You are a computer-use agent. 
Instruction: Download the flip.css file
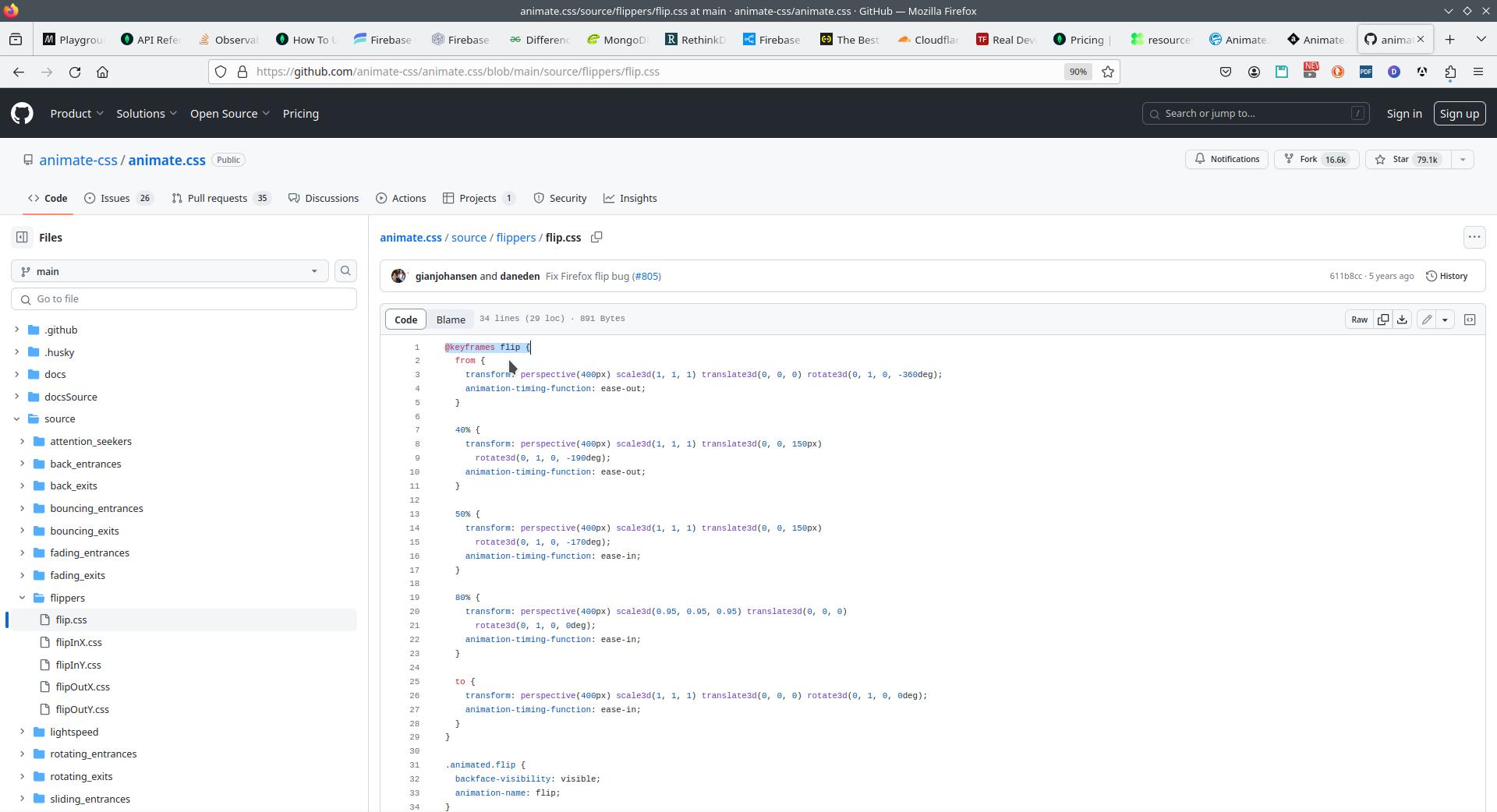(x=1403, y=320)
